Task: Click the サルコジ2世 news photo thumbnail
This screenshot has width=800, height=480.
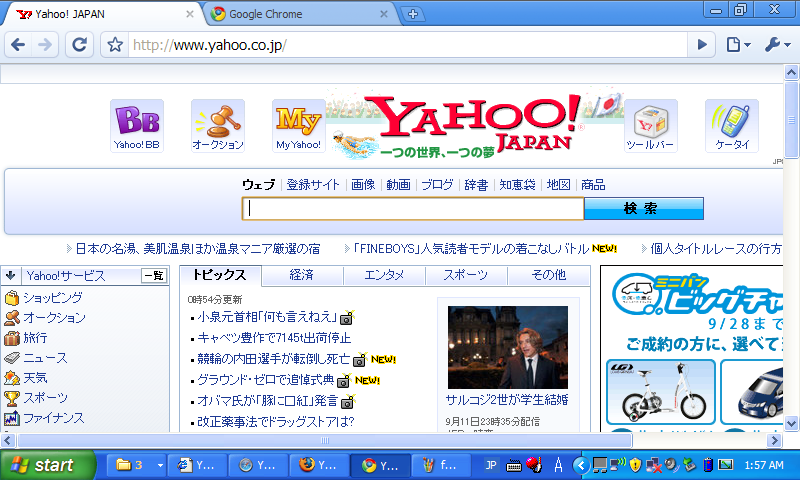Action: [x=508, y=347]
